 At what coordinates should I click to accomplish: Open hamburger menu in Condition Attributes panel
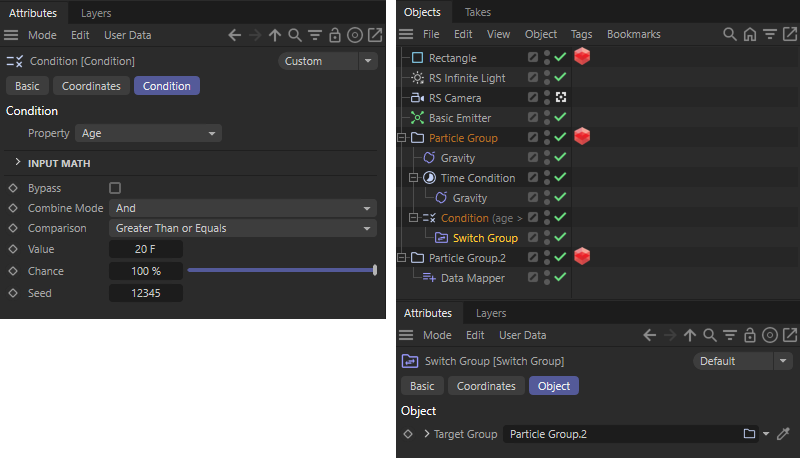click(11, 35)
